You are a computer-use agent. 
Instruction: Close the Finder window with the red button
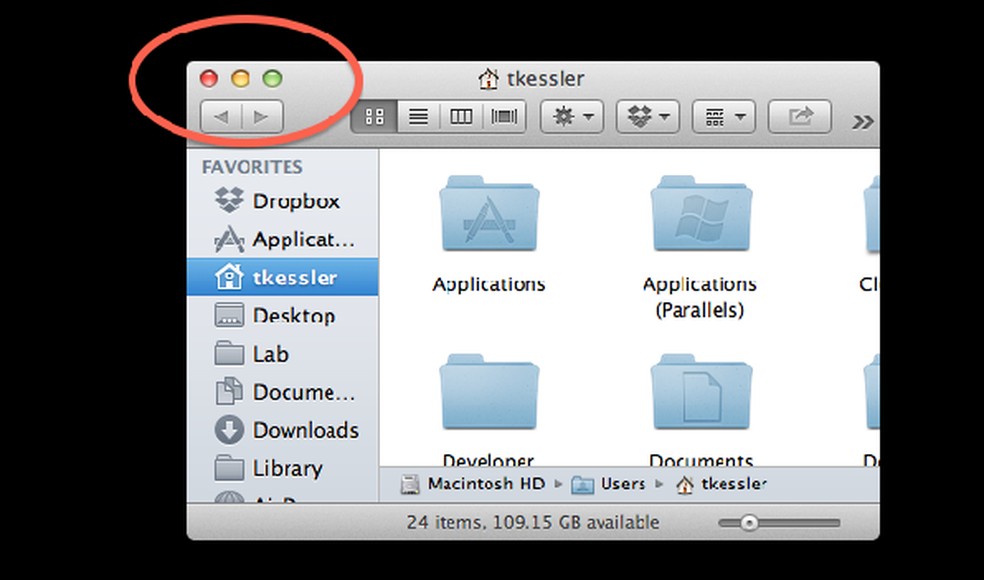point(208,78)
